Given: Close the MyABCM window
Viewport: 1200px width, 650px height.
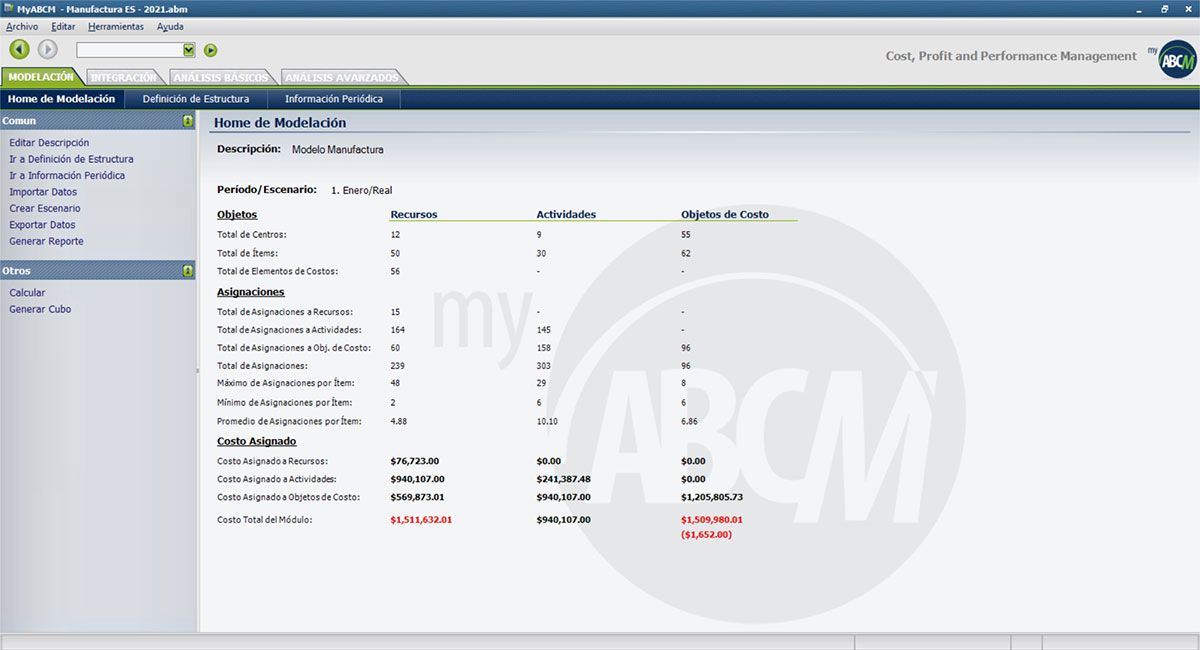Looking at the screenshot, I should tap(1187, 8).
